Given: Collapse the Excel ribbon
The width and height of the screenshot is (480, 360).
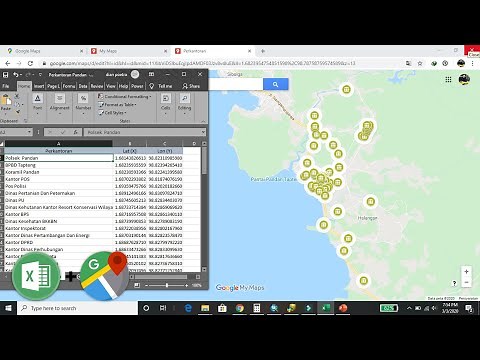Looking at the screenshot, I should pyautogui.click(x=203, y=121).
